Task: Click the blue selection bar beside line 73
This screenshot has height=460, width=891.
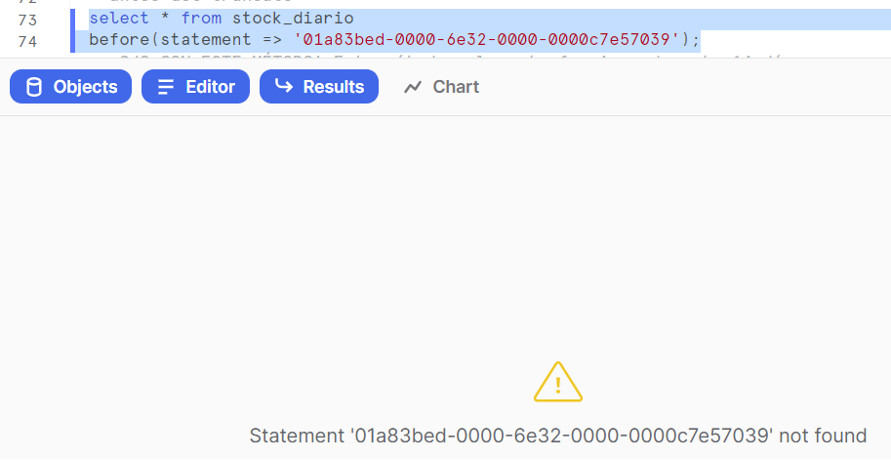Action: (72, 20)
